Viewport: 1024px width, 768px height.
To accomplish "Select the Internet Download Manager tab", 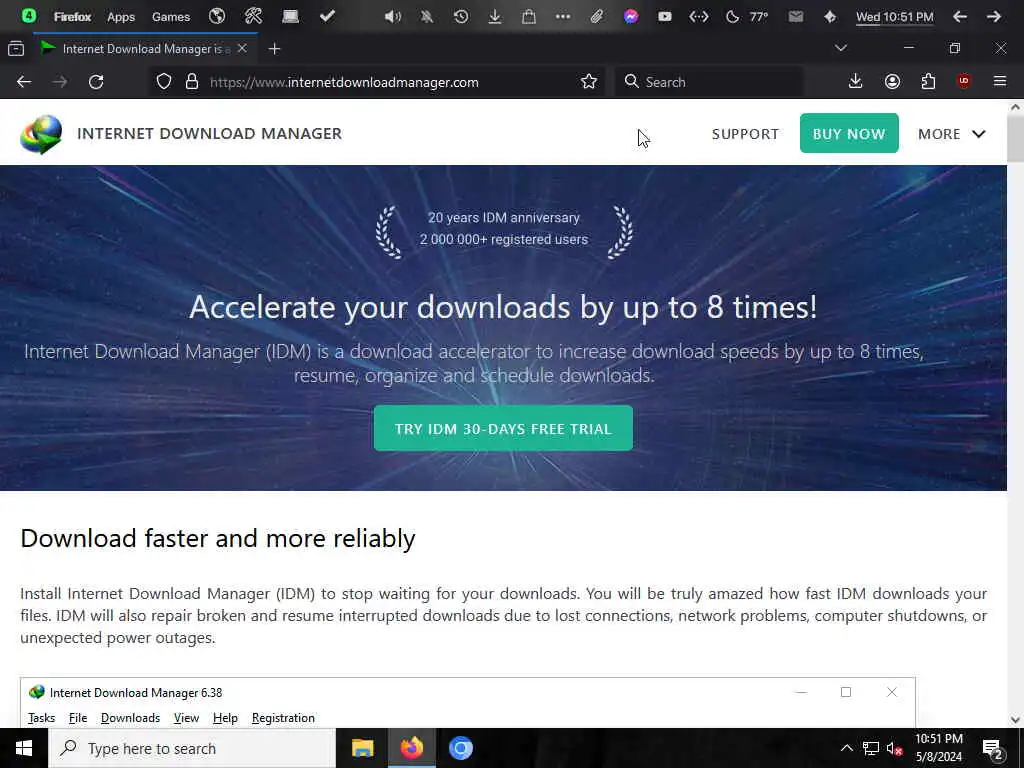I will pos(144,48).
